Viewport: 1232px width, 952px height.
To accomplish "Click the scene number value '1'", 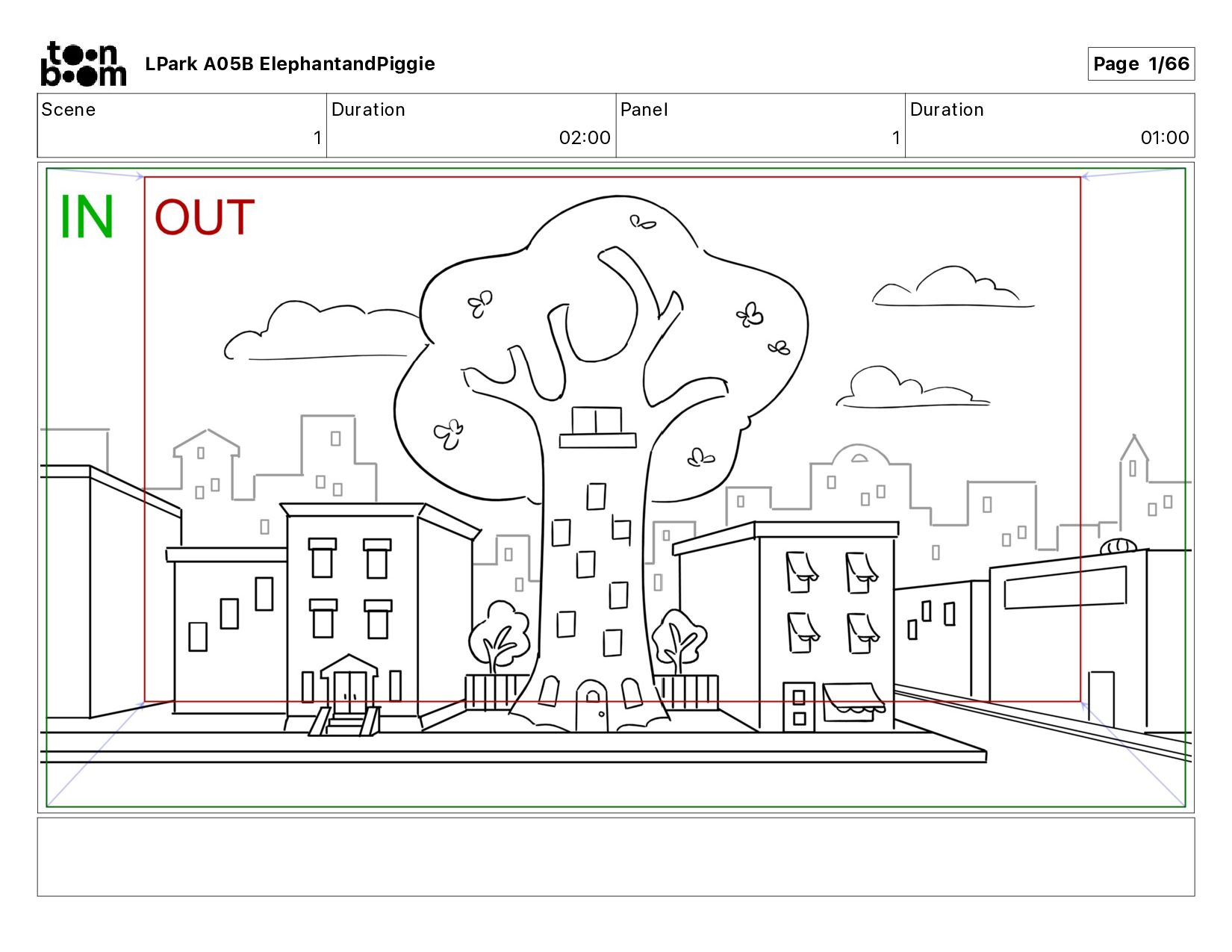I will point(317,137).
